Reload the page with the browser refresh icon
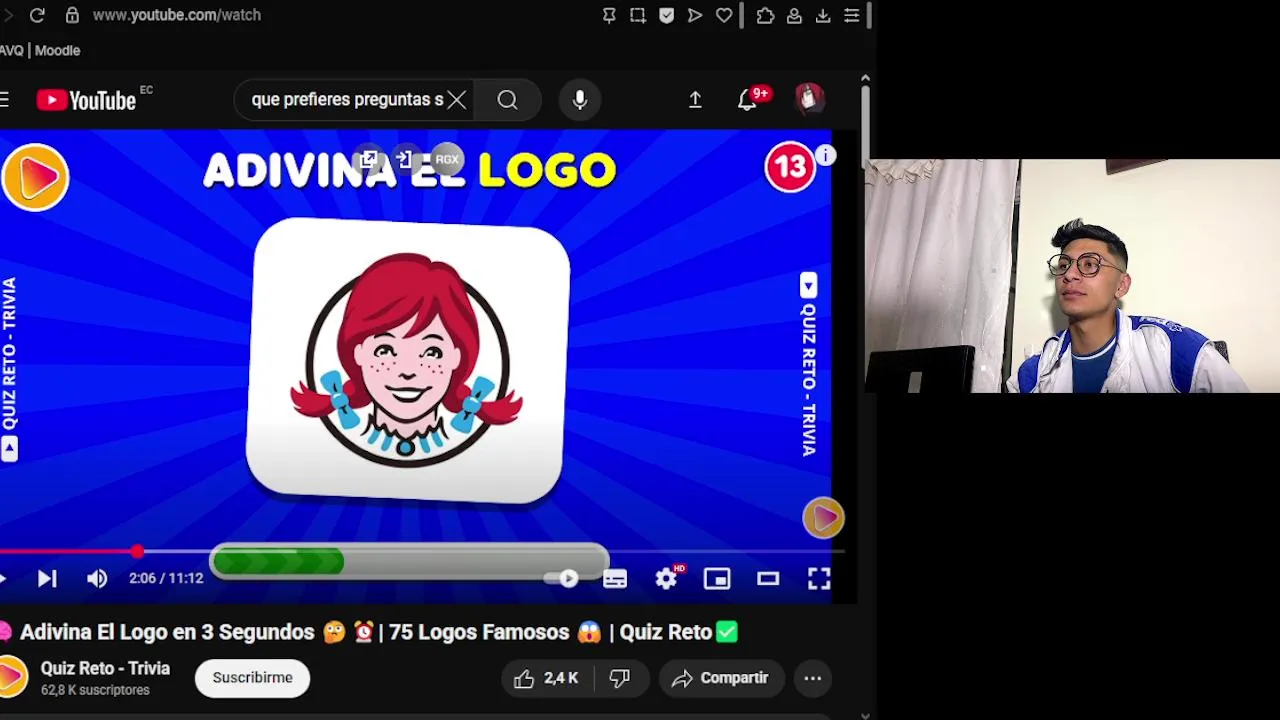The image size is (1280, 720). point(37,15)
